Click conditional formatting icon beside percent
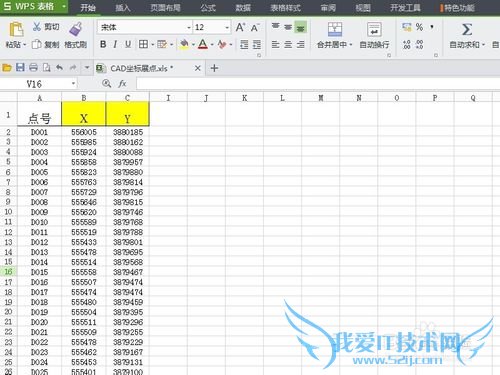The image size is (500, 375). tap(407, 27)
